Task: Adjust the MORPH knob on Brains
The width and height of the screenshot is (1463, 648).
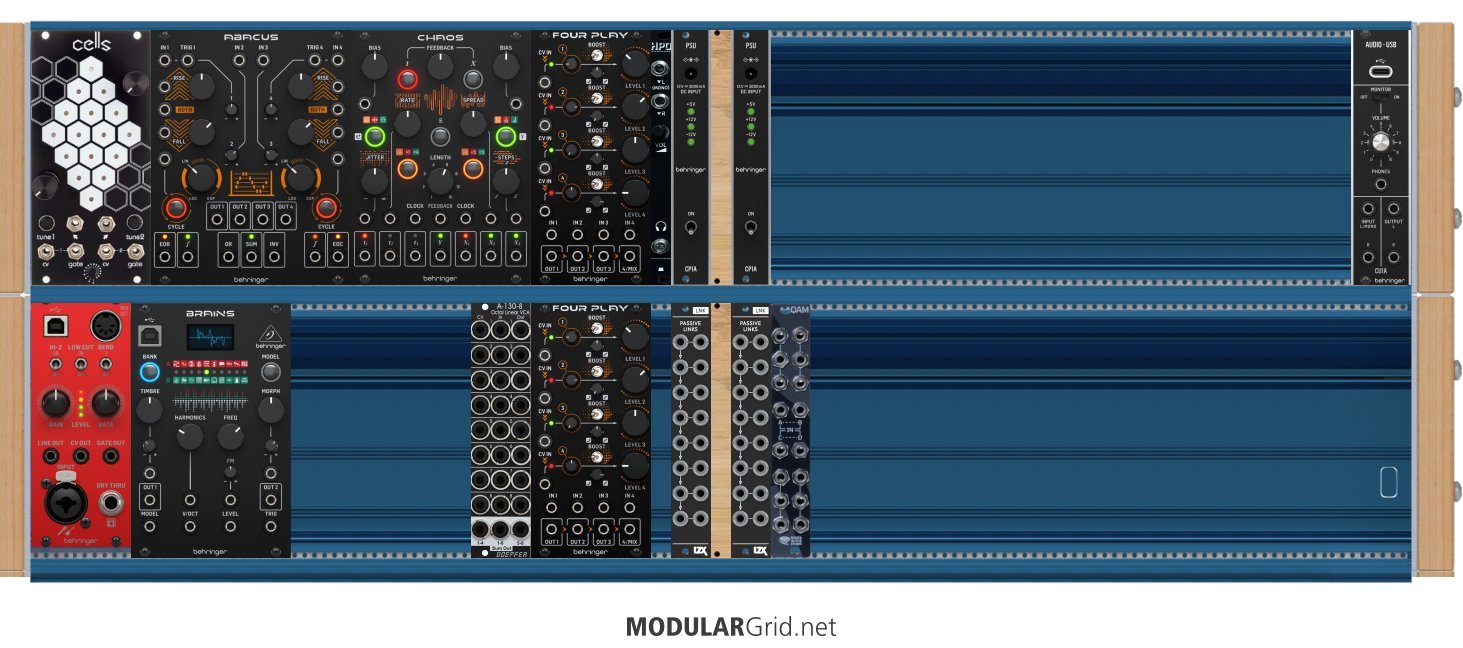Action: click(x=270, y=410)
